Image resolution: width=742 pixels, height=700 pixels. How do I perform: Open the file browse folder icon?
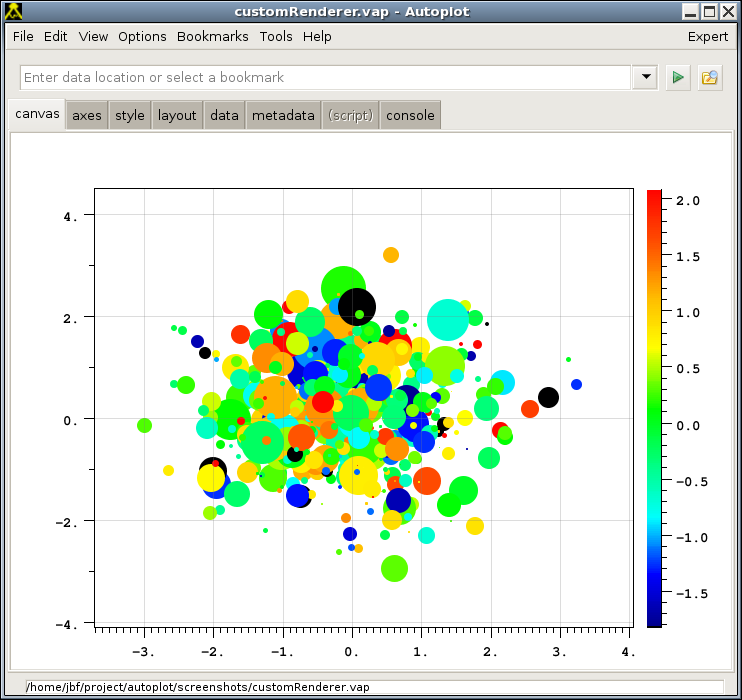[x=710, y=78]
